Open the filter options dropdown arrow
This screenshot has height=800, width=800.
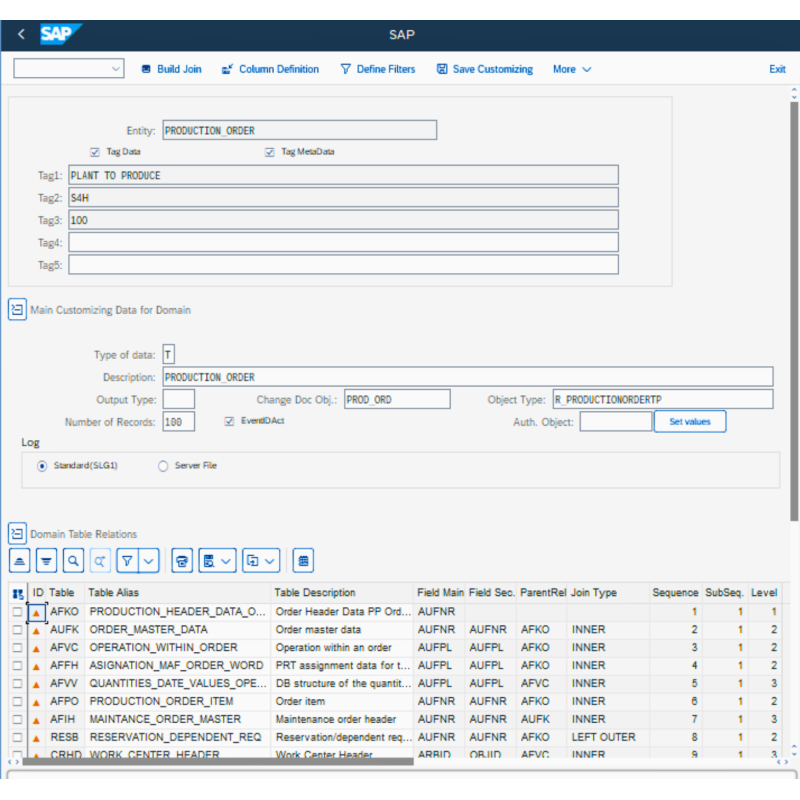(149, 560)
